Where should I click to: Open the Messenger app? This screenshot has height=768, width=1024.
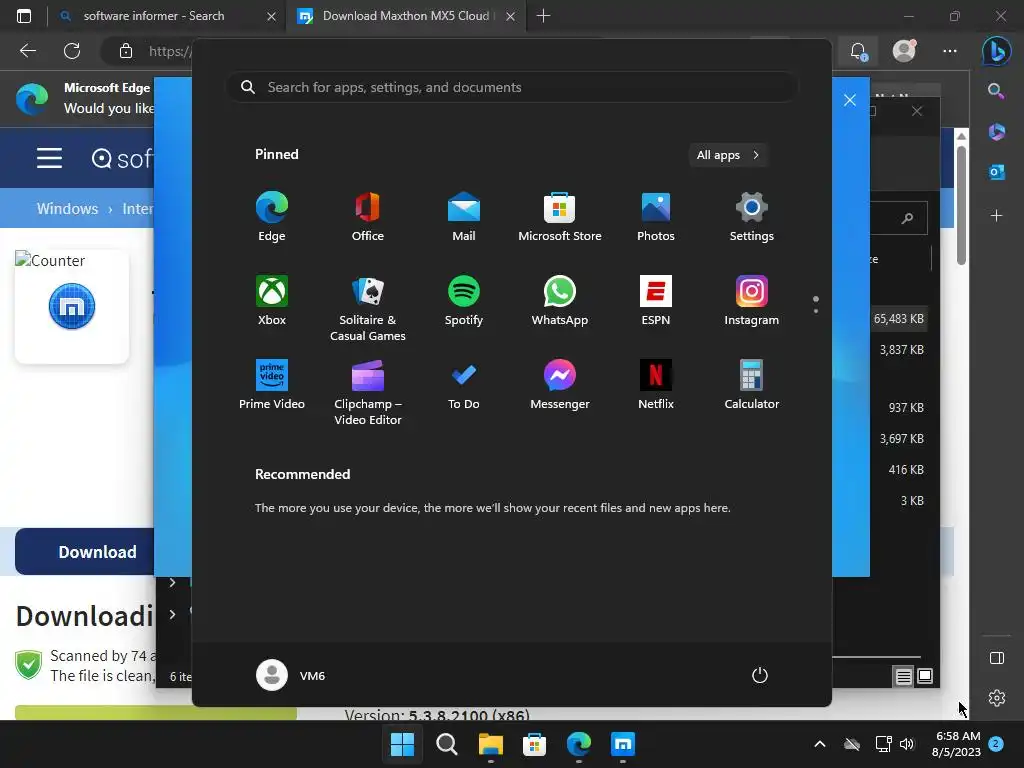560,385
